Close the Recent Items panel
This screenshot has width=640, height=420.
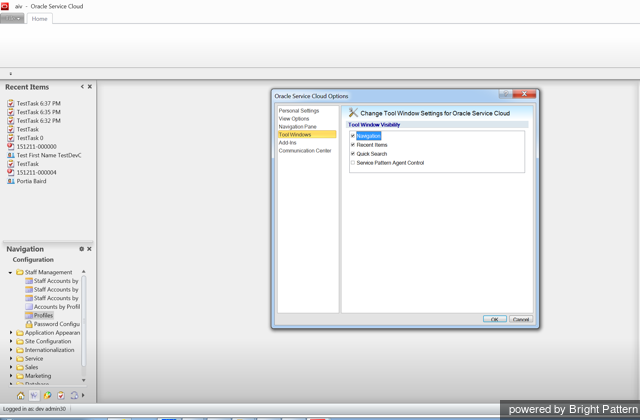pyautogui.click(x=90, y=87)
